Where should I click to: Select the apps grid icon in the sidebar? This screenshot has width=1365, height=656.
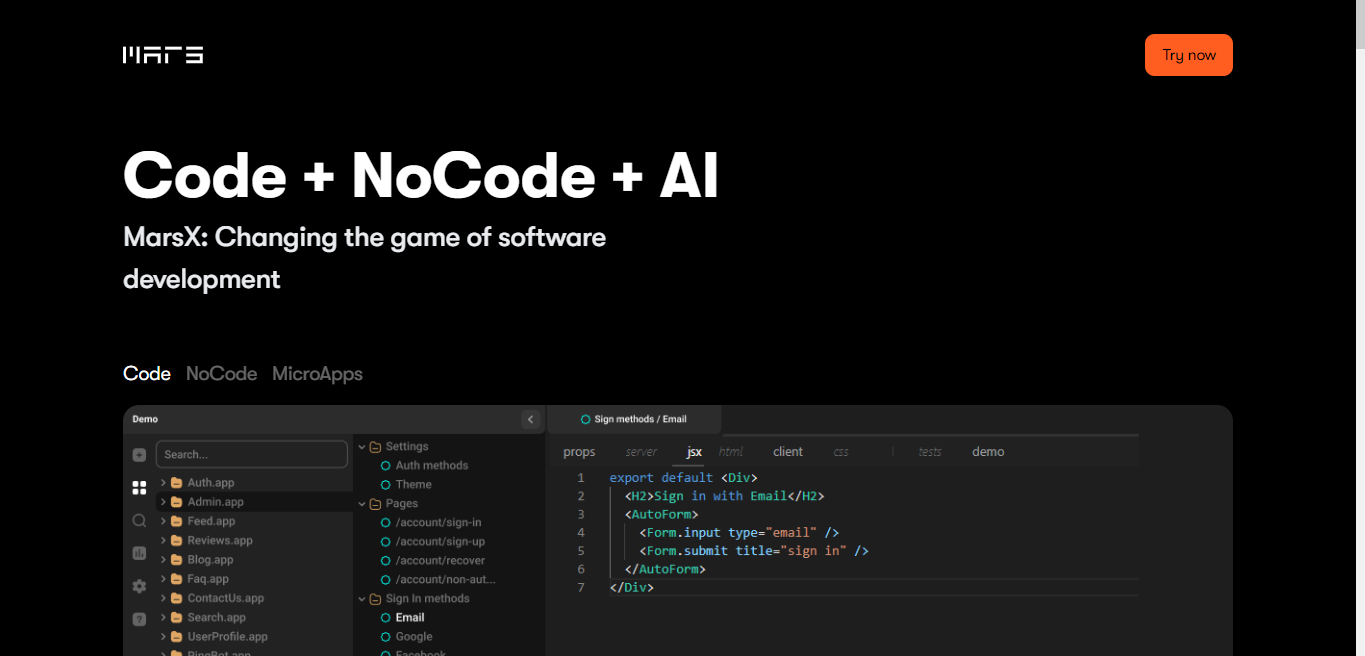(139, 488)
